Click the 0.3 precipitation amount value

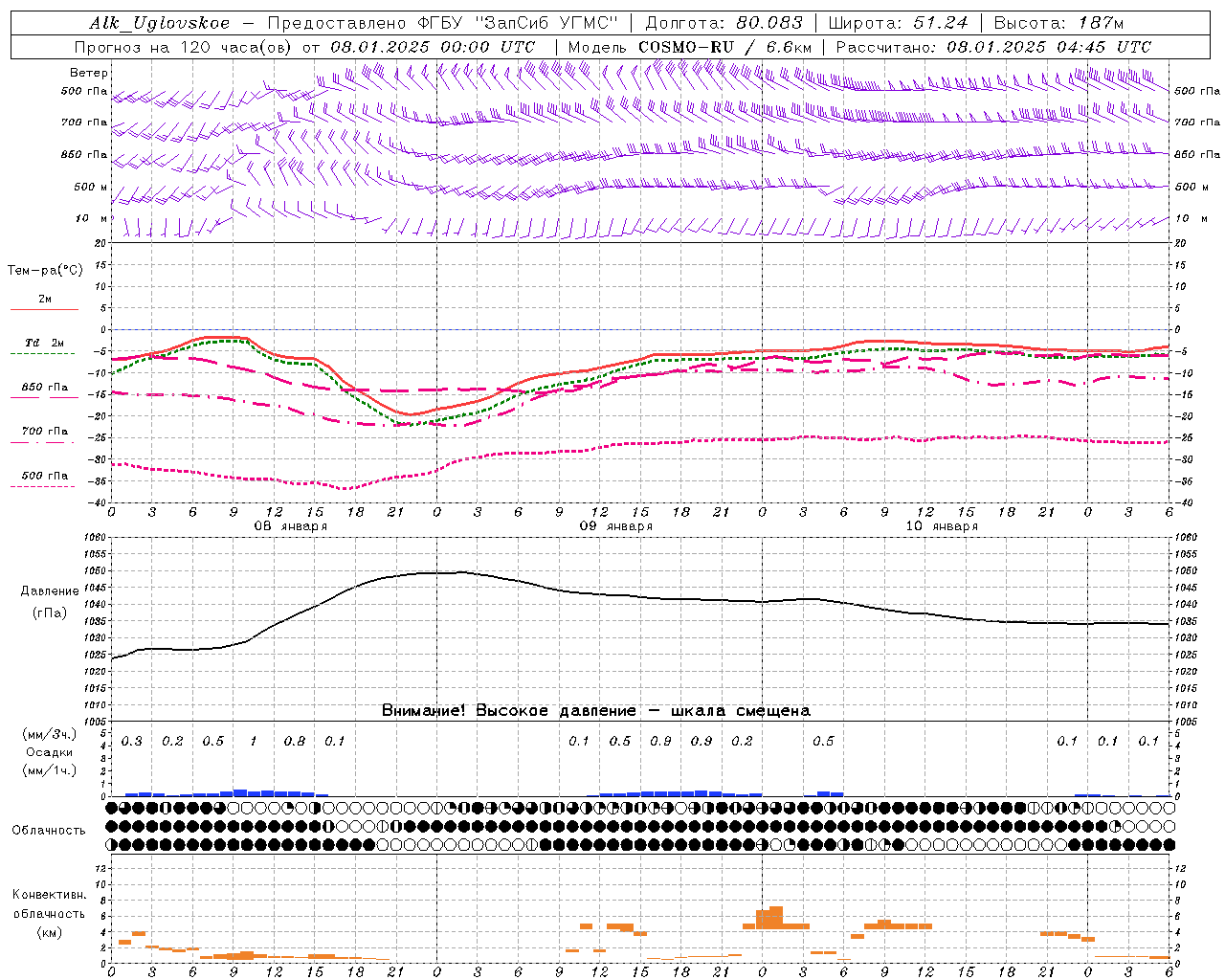[x=132, y=742]
